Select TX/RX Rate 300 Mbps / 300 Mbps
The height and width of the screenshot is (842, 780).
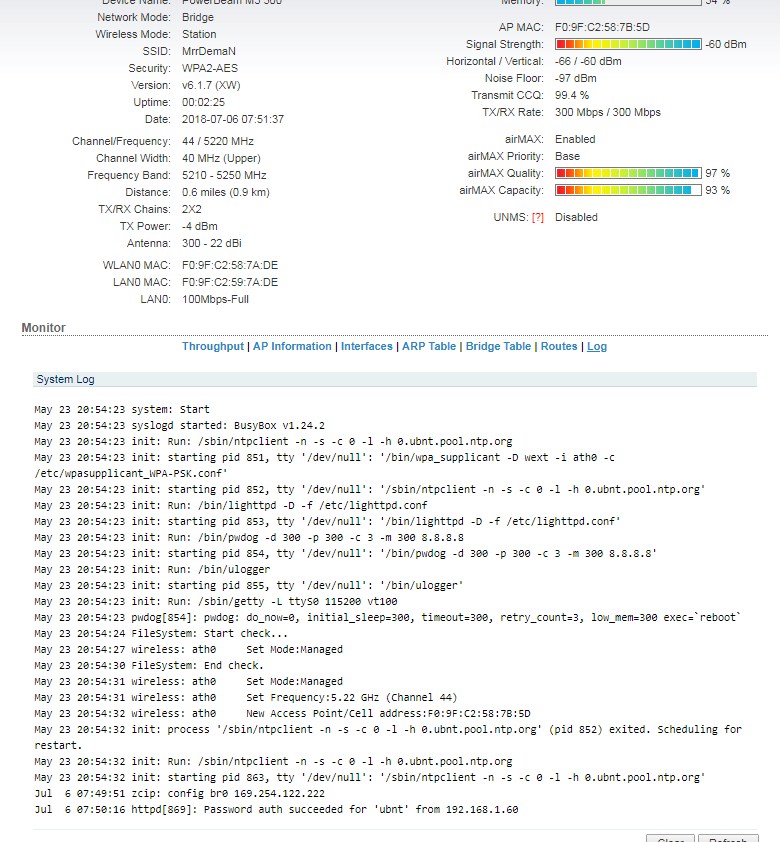(x=608, y=112)
